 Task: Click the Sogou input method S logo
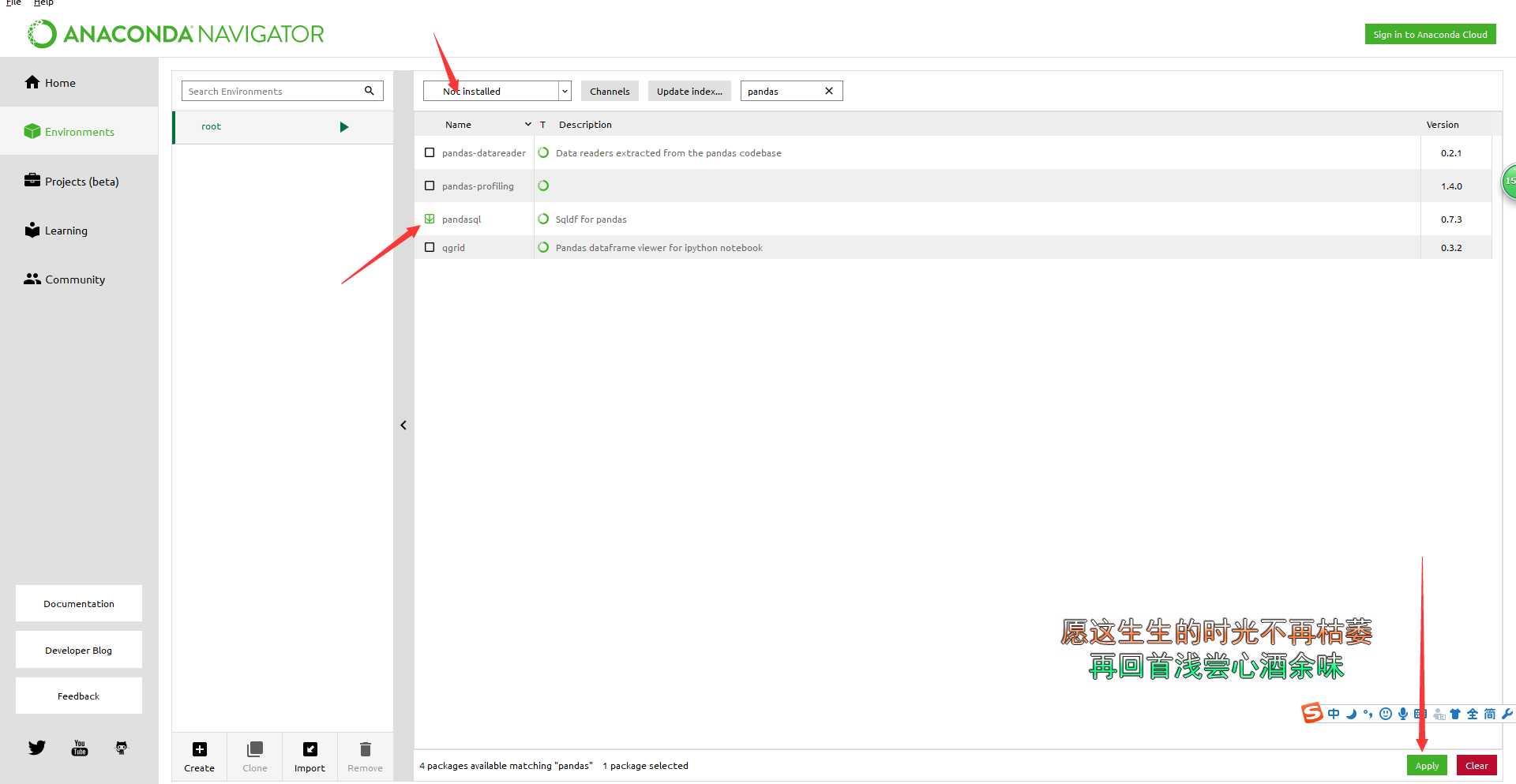(1312, 713)
